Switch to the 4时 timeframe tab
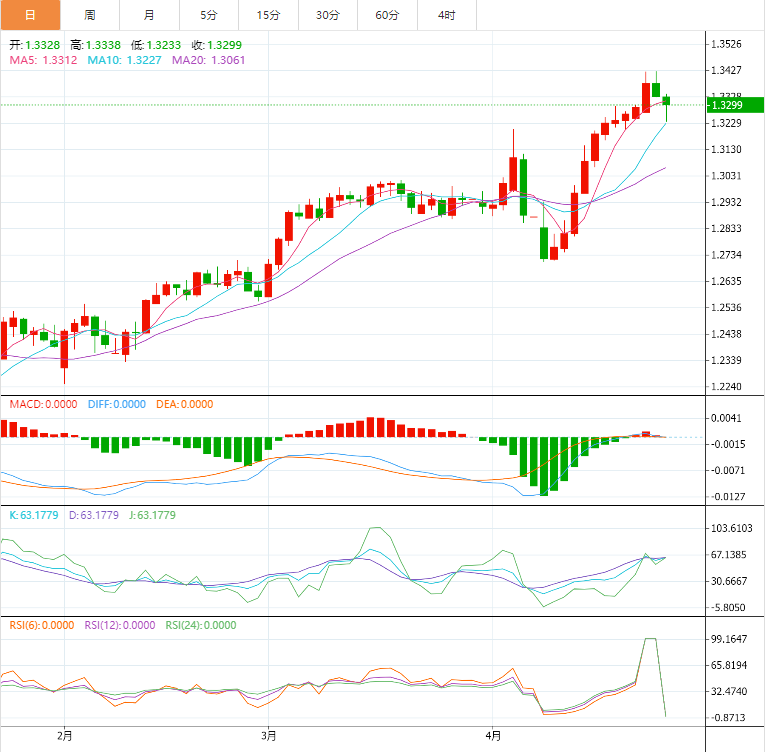The height and width of the screenshot is (752, 767). coord(447,15)
